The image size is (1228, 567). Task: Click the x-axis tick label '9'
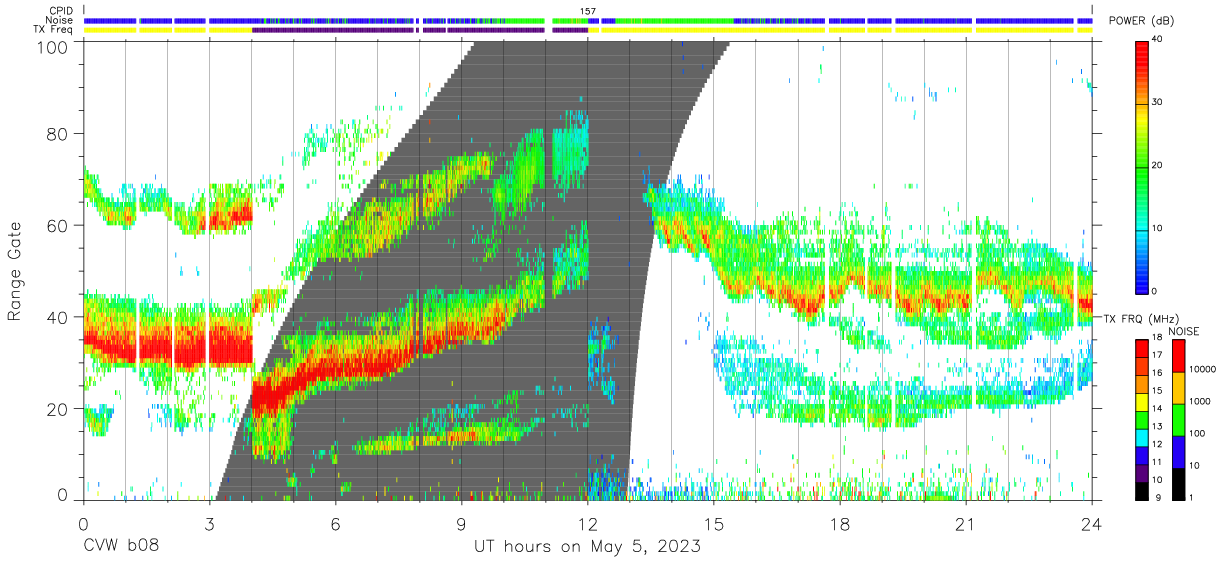tap(462, 523)
